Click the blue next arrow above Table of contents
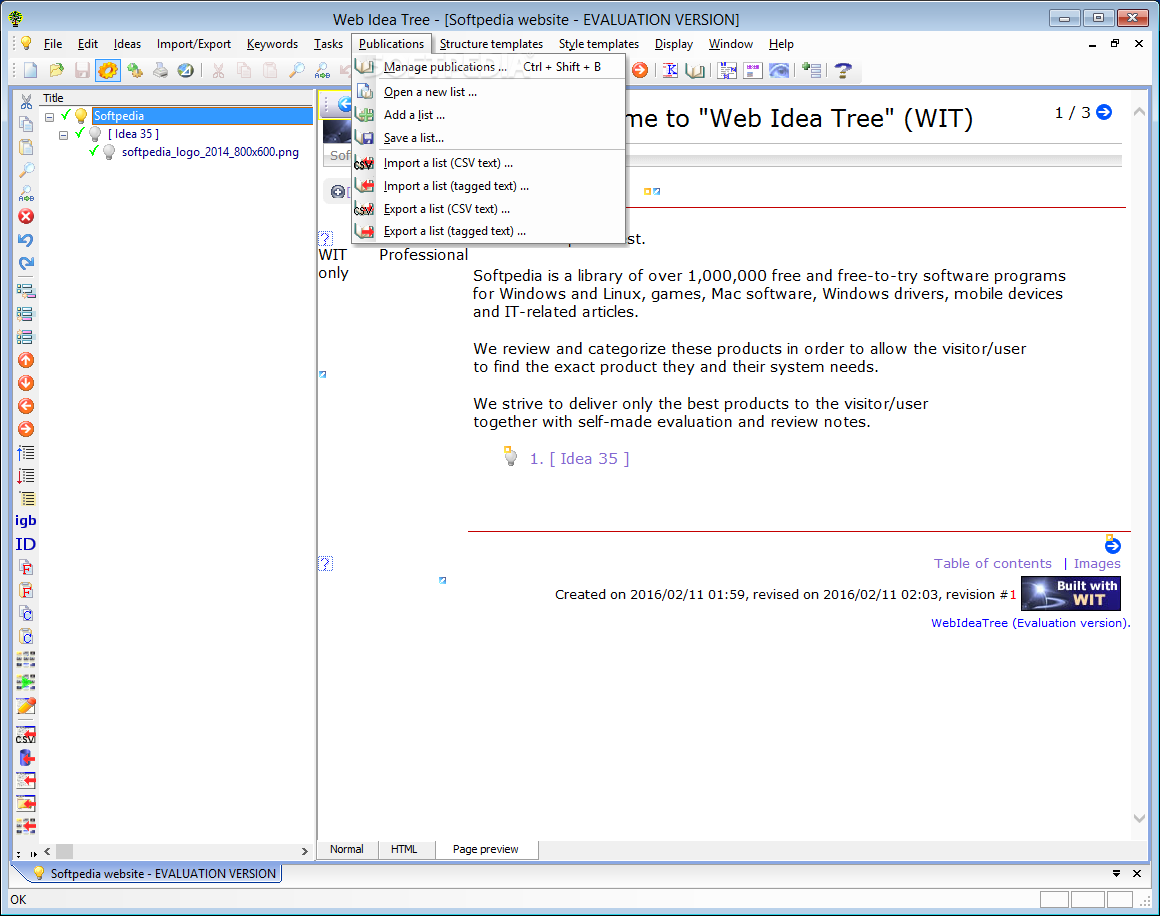 coord(1112,546)
